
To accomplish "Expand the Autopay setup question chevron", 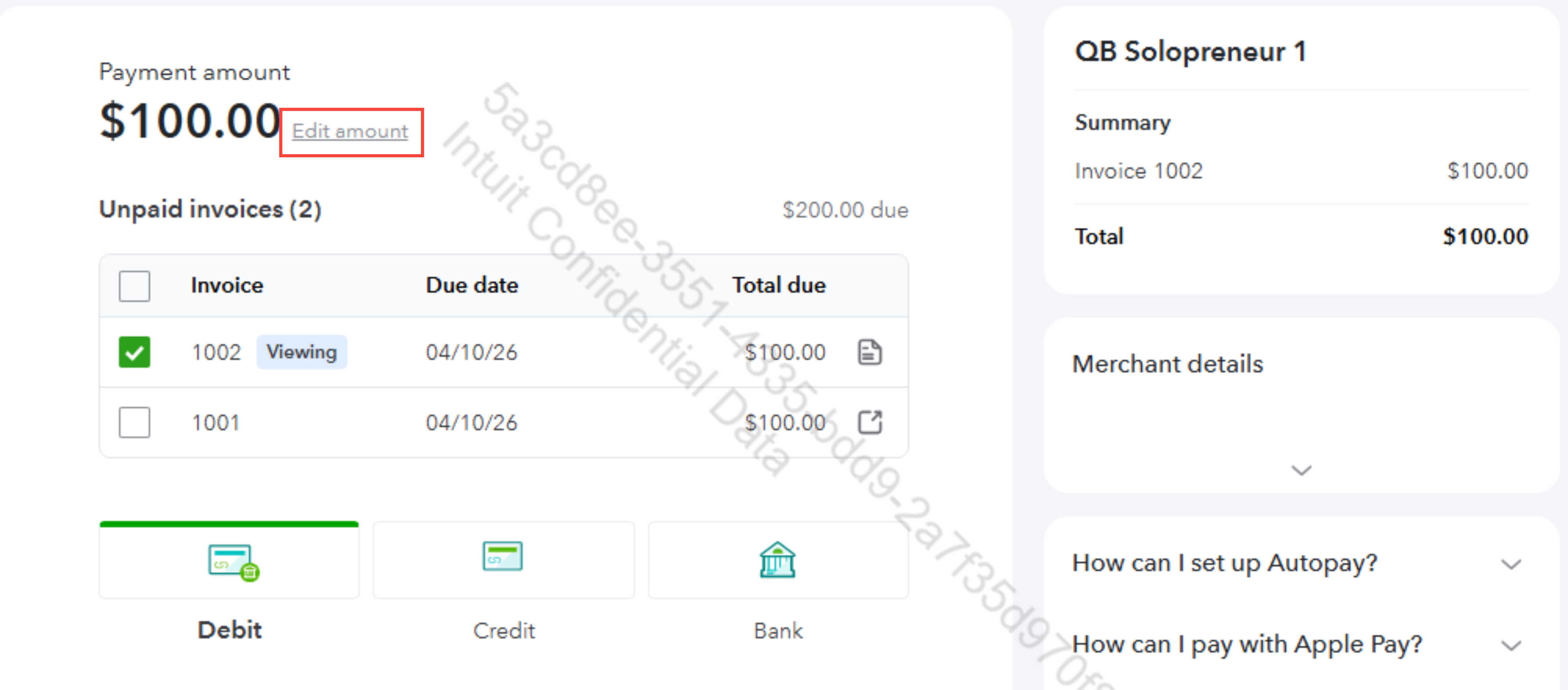I will 1511,564.
